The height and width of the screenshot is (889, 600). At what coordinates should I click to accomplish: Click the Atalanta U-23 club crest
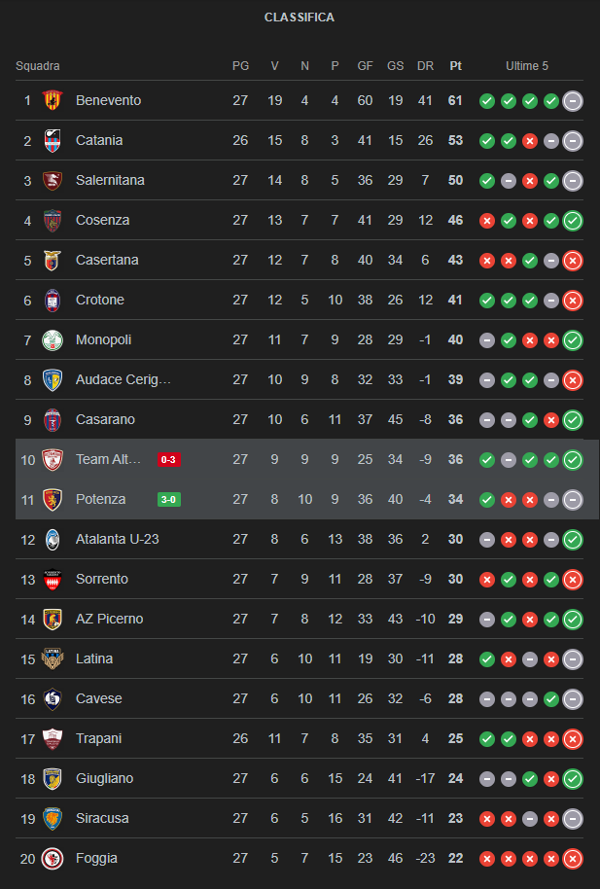click(x=52, y=539)
